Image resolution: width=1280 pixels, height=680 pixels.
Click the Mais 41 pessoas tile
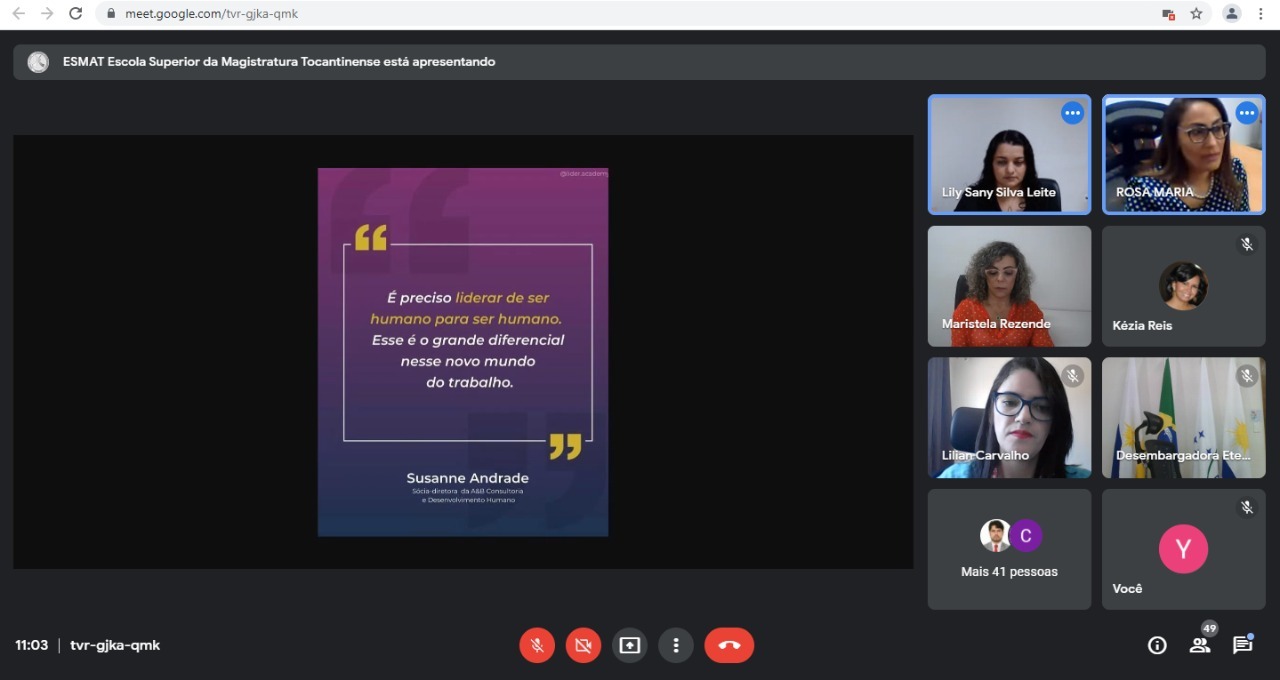click(1009, 549)
